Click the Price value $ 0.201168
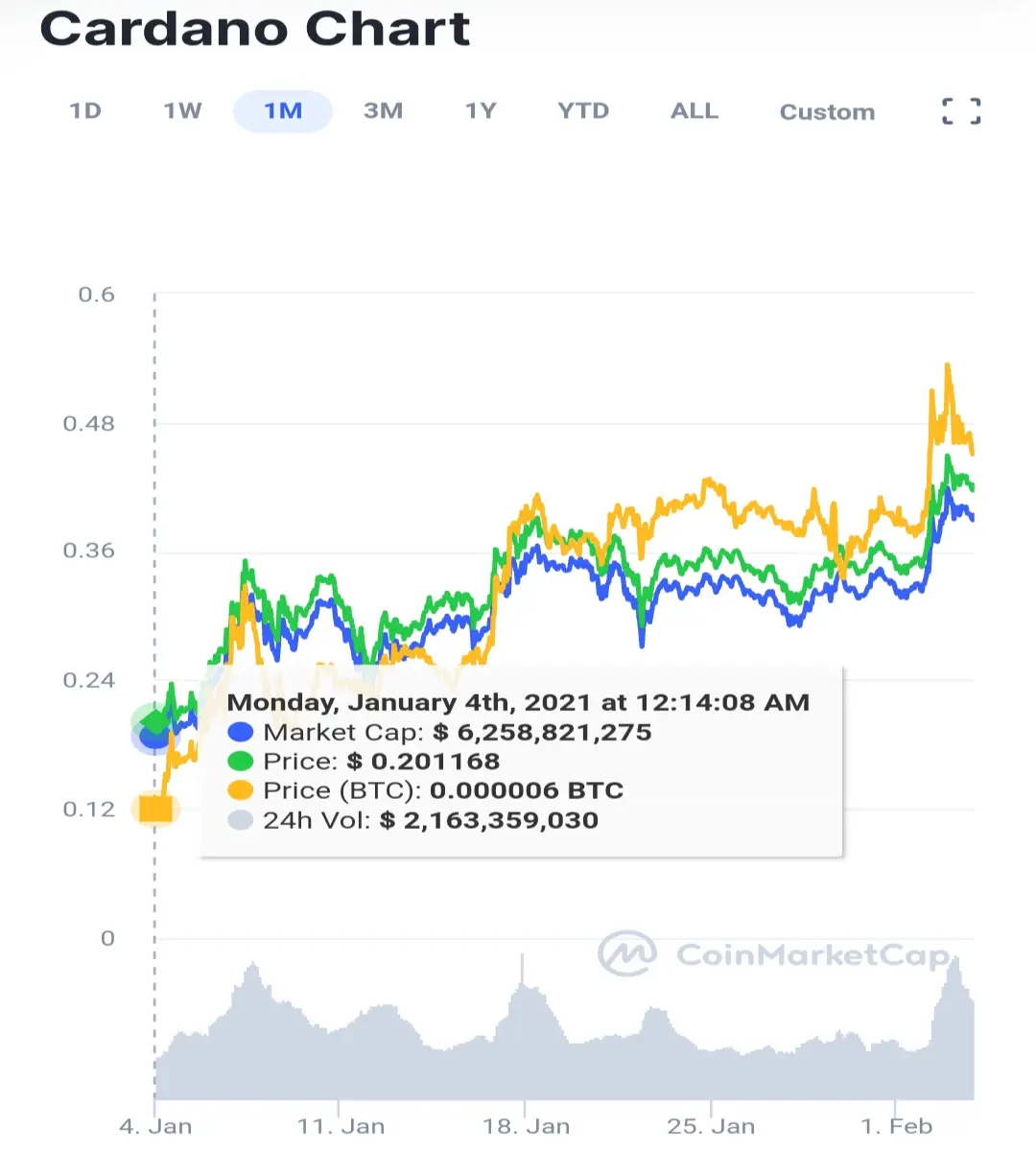 (x=423, y=762)
